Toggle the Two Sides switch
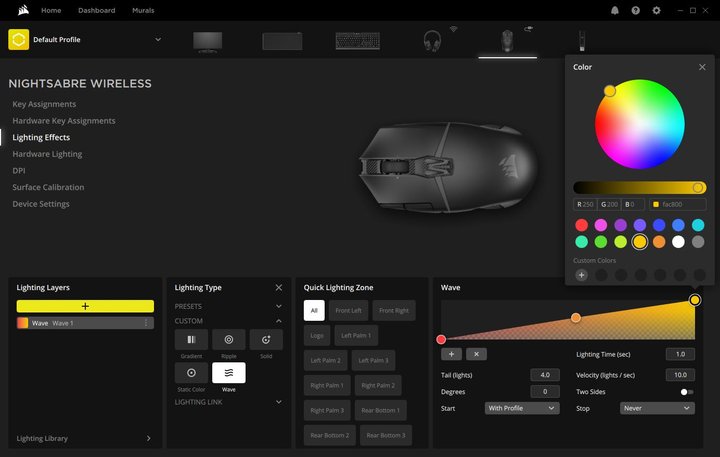This screenshot has width=720, height=457. [687, 392]
